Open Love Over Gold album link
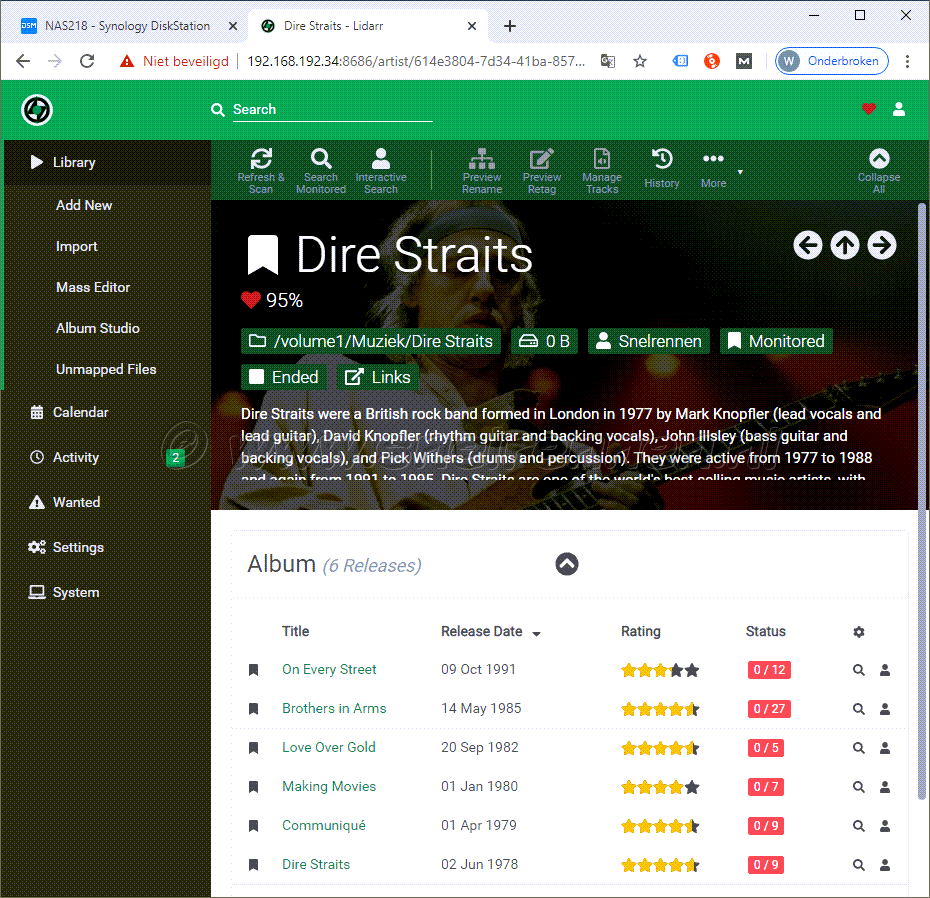 329,747
